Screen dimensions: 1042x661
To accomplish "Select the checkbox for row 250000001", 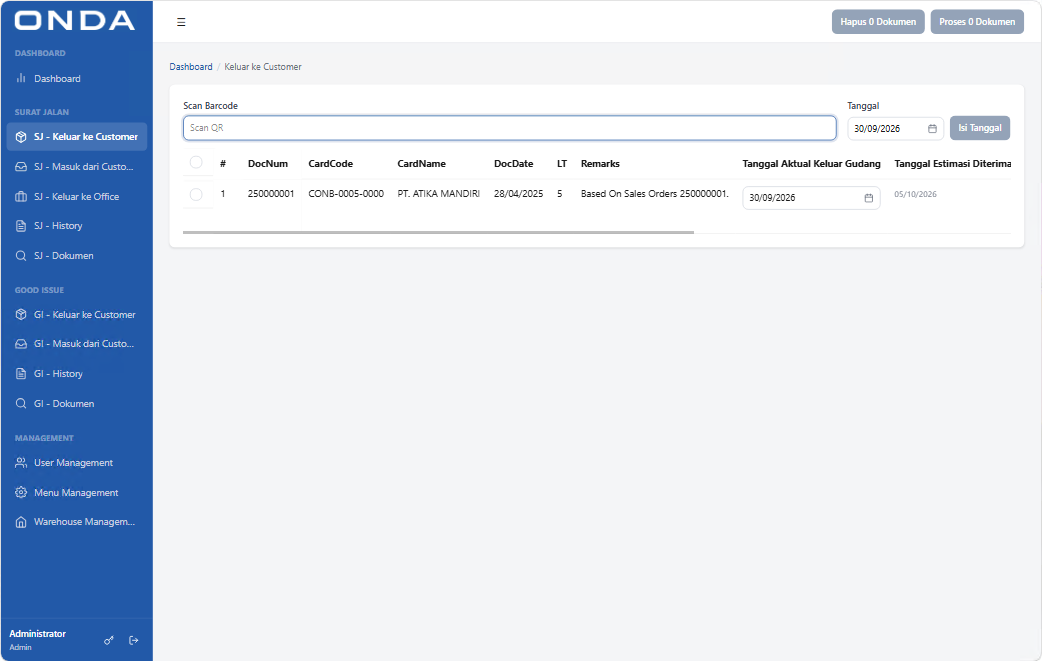I will coord(196,194).
